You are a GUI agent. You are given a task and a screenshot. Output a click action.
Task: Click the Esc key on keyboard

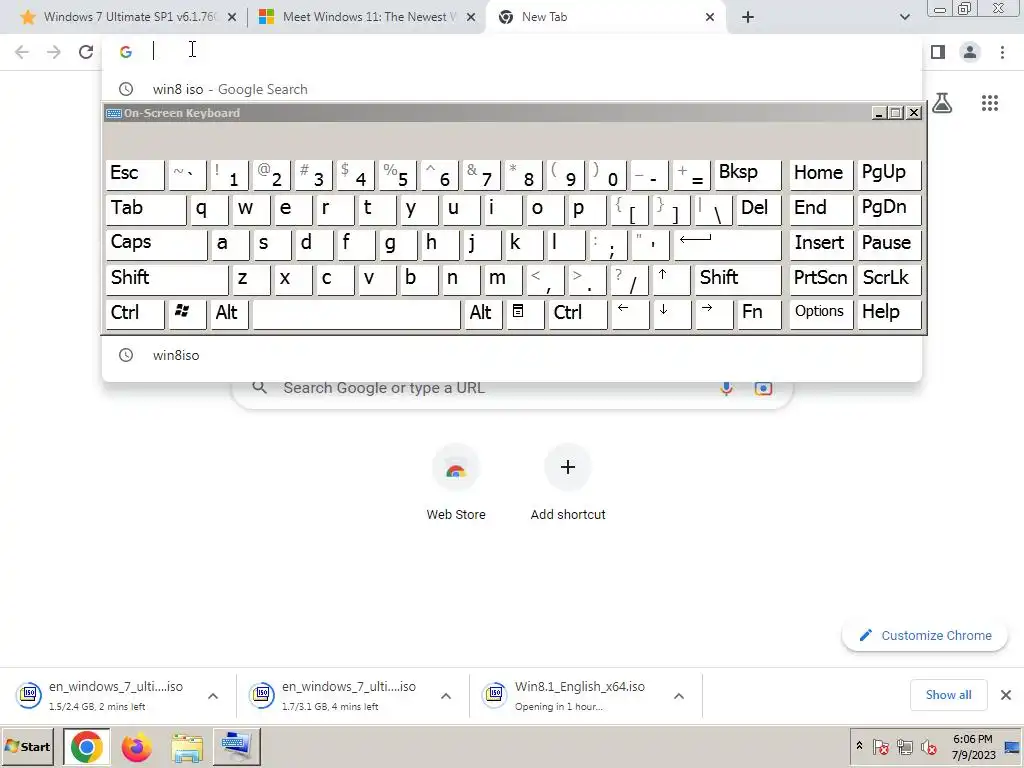click(135, 174)
